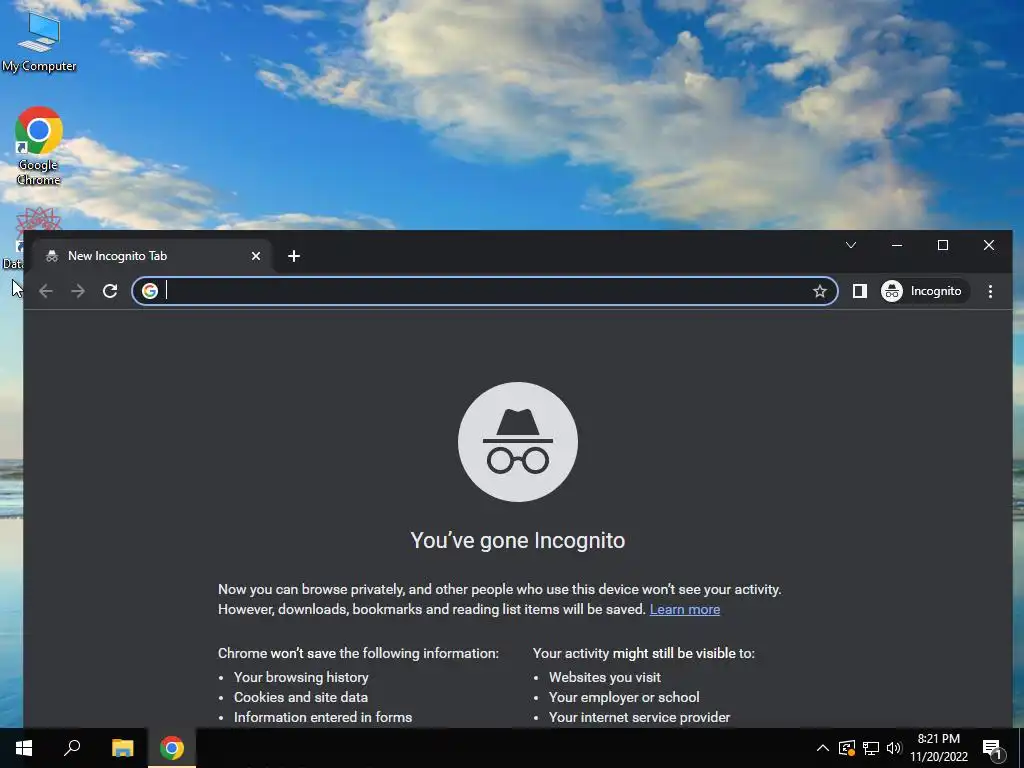Viewport: 1024px width, 768px height.
Task: Maximize the Chrome window
Action: tap(943, 246)
